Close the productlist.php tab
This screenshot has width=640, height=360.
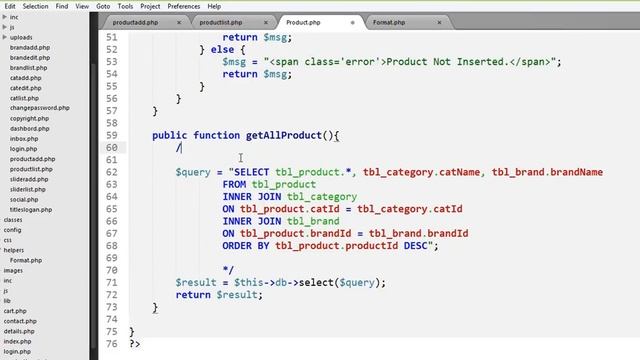pyautogui.click(x=266, y=22)
